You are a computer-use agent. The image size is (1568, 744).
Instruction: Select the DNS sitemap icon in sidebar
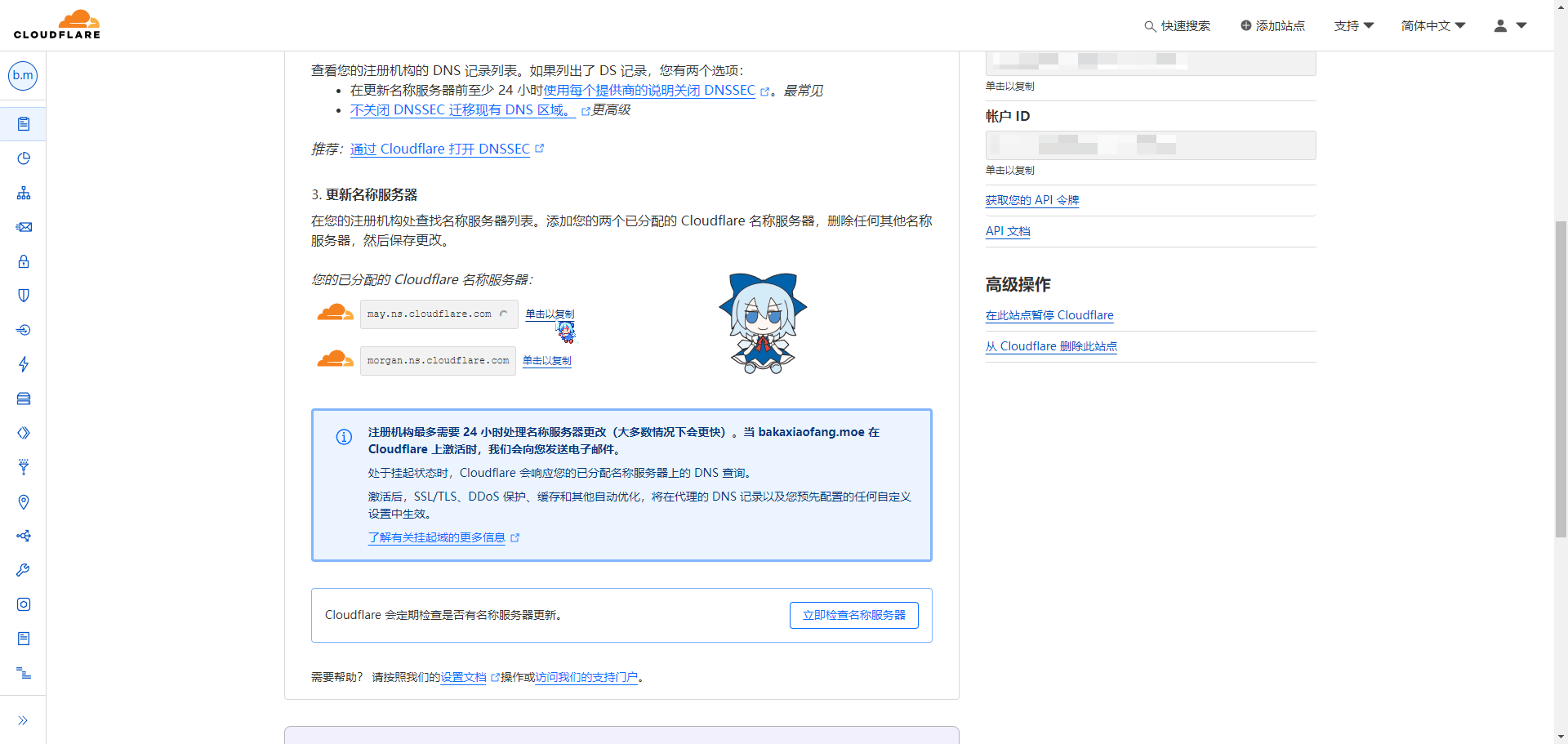coord(24,194)
